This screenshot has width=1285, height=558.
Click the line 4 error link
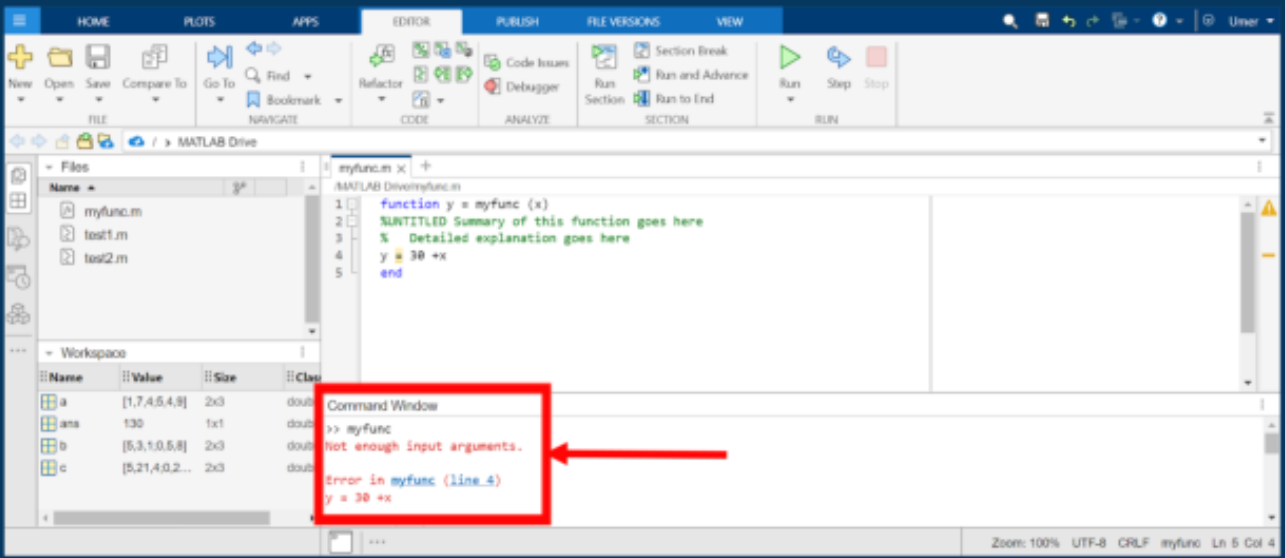(471, 480)
